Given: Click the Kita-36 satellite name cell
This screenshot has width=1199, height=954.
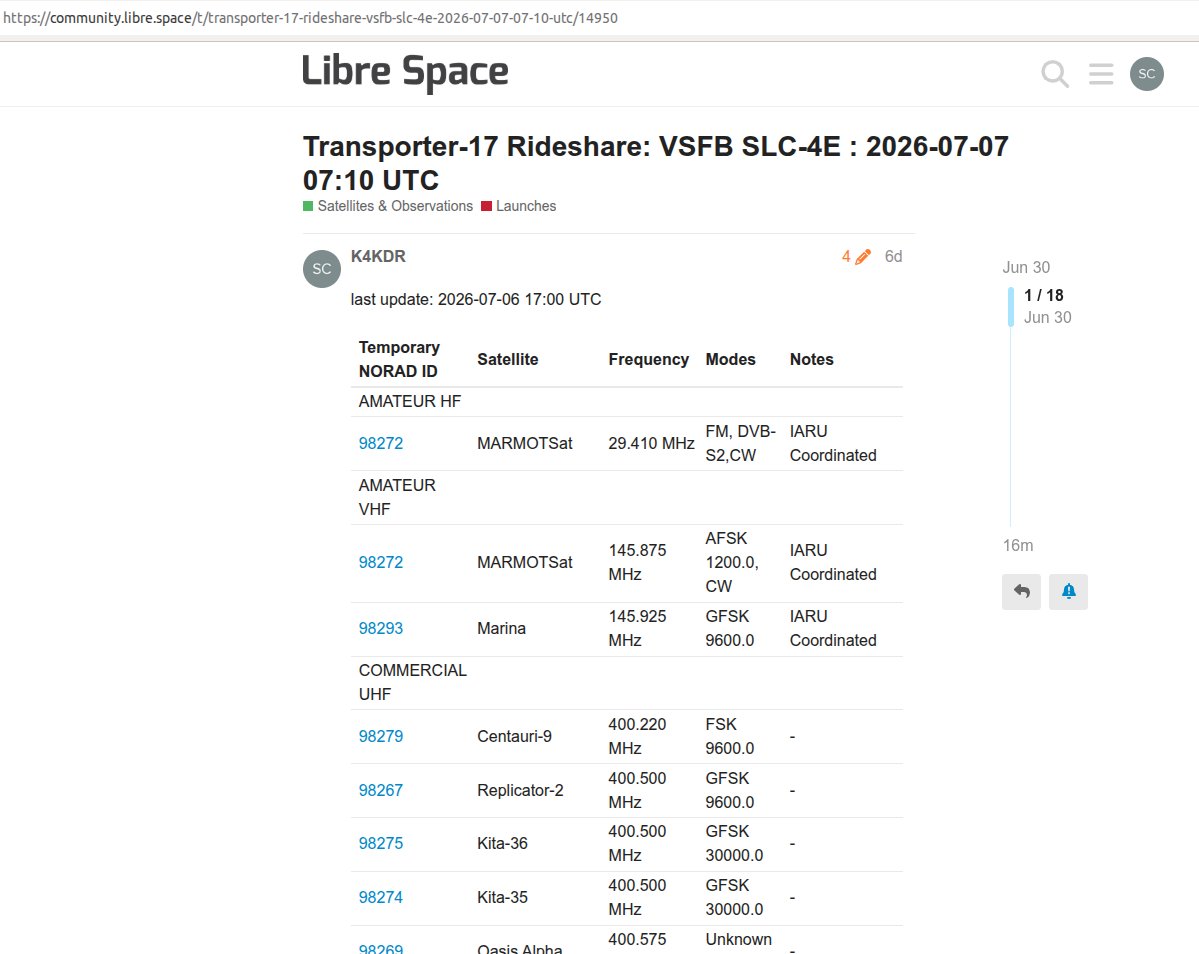Looking at the screenshot, I should (x=502, y=843).
